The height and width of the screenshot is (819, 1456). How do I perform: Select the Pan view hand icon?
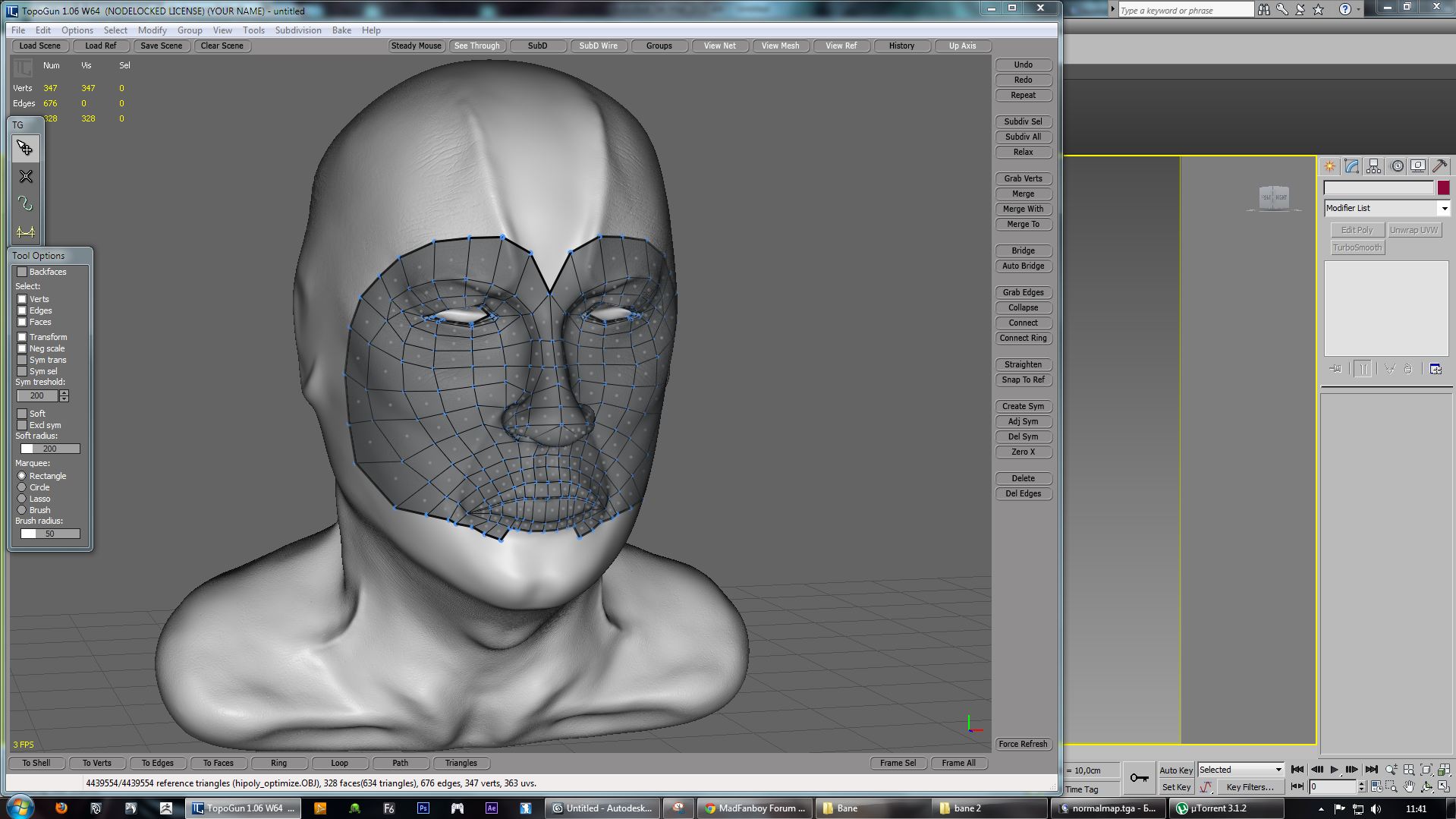[x=1409, y=787]
